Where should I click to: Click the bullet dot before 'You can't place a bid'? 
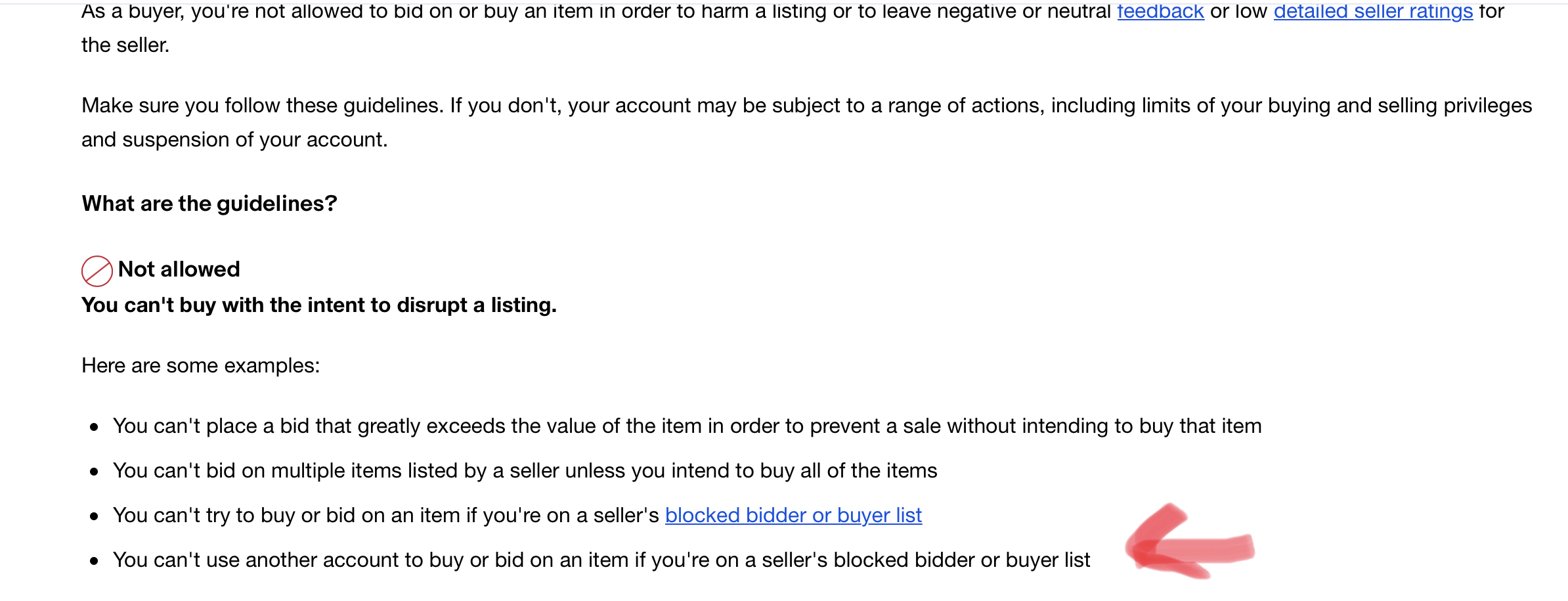[x=94, y=428]
